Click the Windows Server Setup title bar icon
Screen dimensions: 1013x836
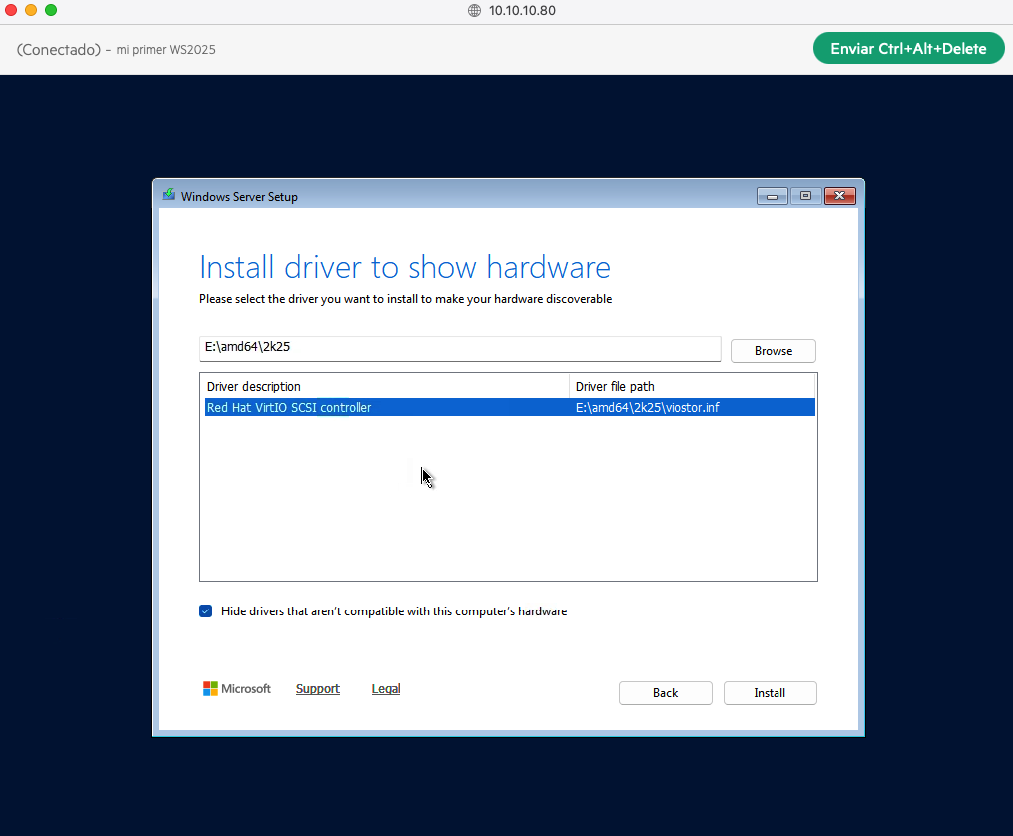(x=168, y=196)
